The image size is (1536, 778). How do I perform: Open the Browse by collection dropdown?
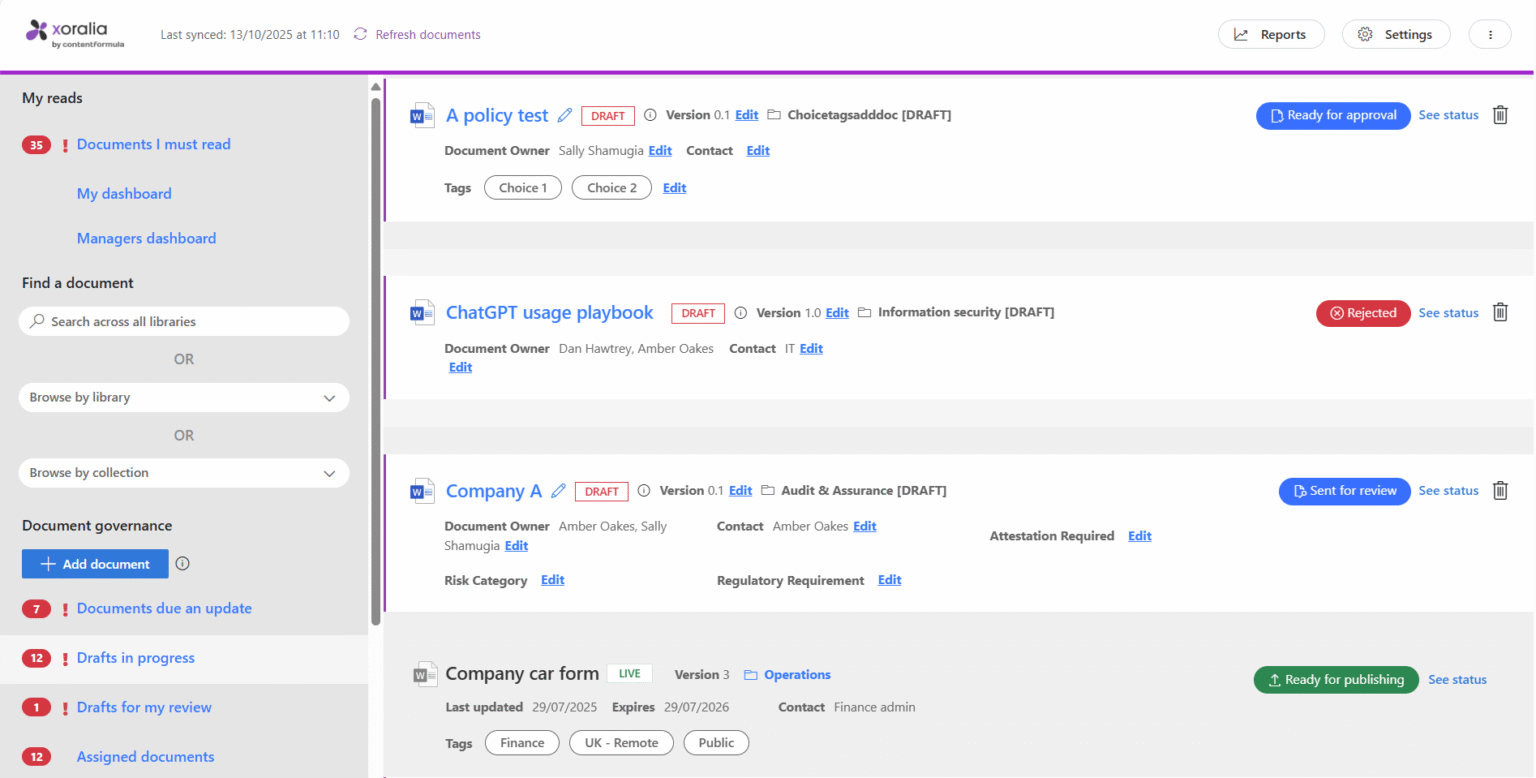[x=184, y=473]
